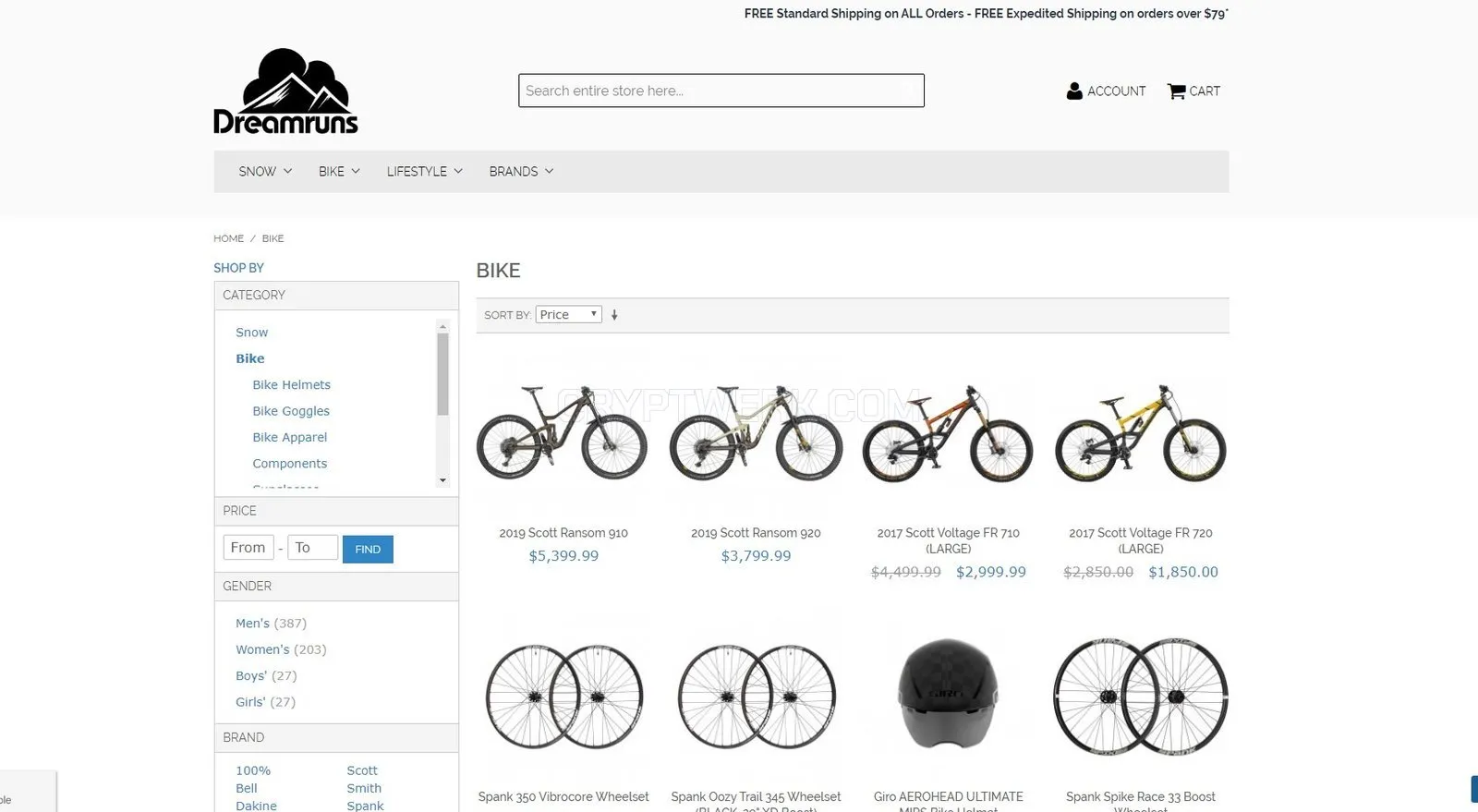
Task: Filter by Scott brand
Action: click(362, 770)
